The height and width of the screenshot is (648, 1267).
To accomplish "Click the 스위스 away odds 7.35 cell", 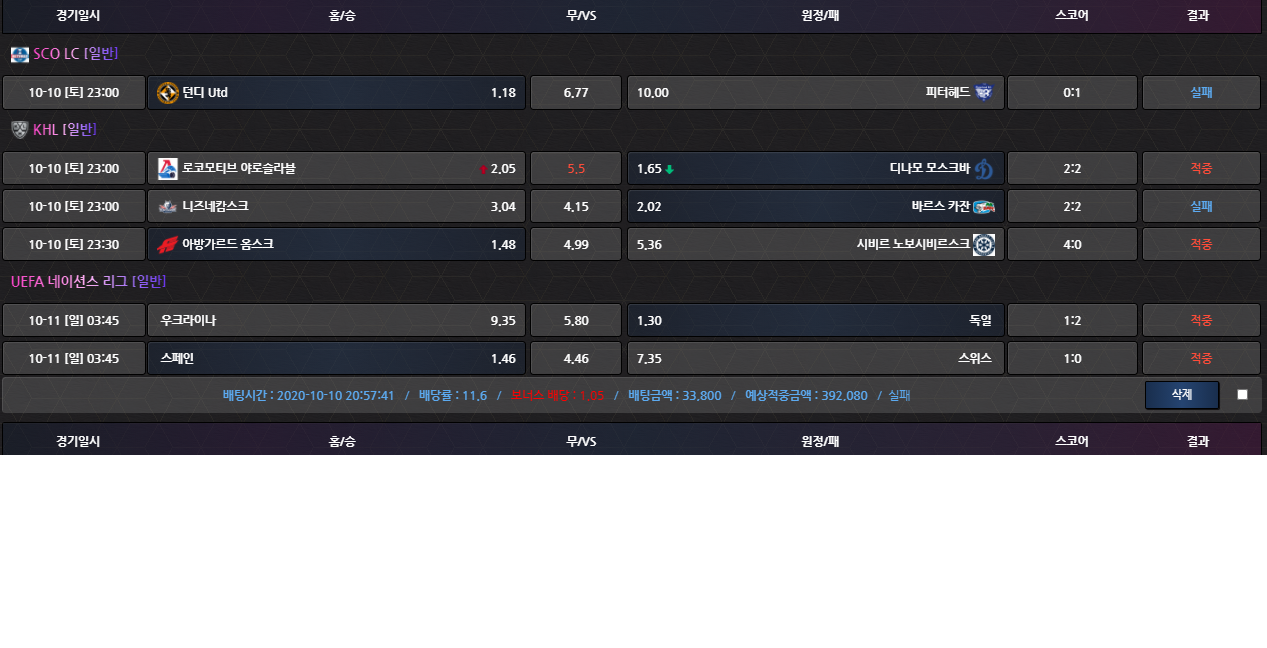I will click(x=815, y=359).
